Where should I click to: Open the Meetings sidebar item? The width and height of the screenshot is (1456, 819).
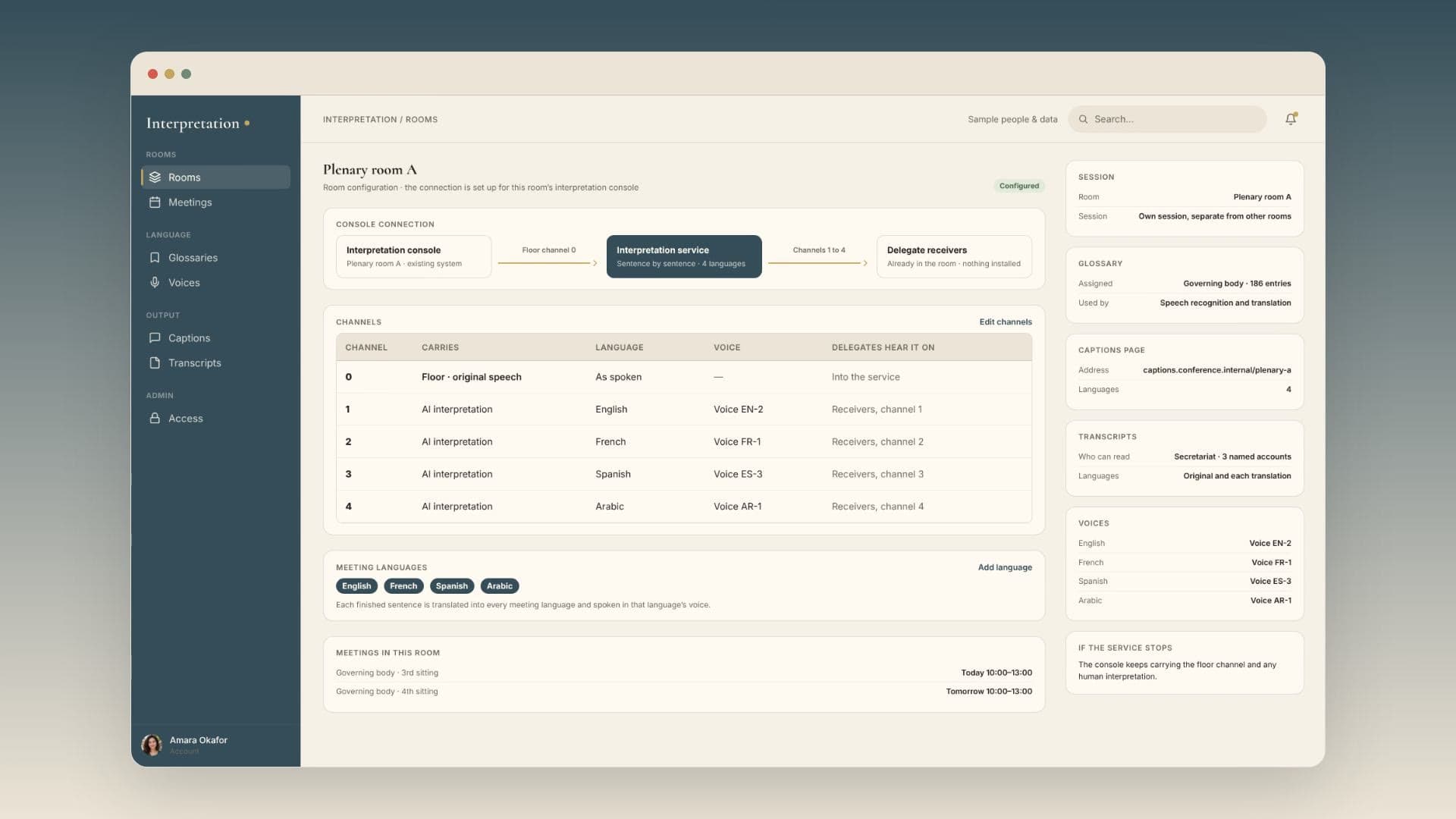pyautogui.click(x=215, y=202)
